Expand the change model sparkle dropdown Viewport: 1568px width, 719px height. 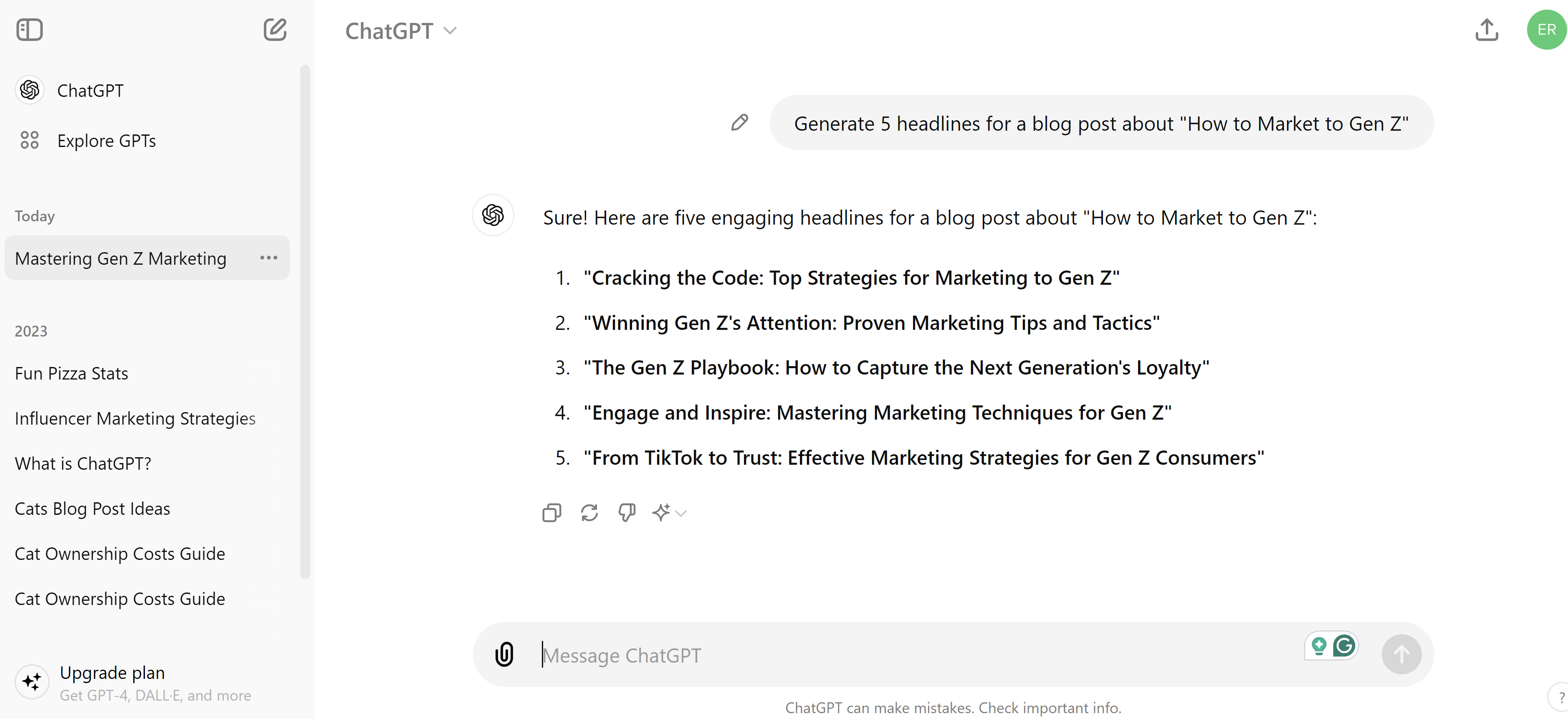pyautogui.click(x=669, y=513)
